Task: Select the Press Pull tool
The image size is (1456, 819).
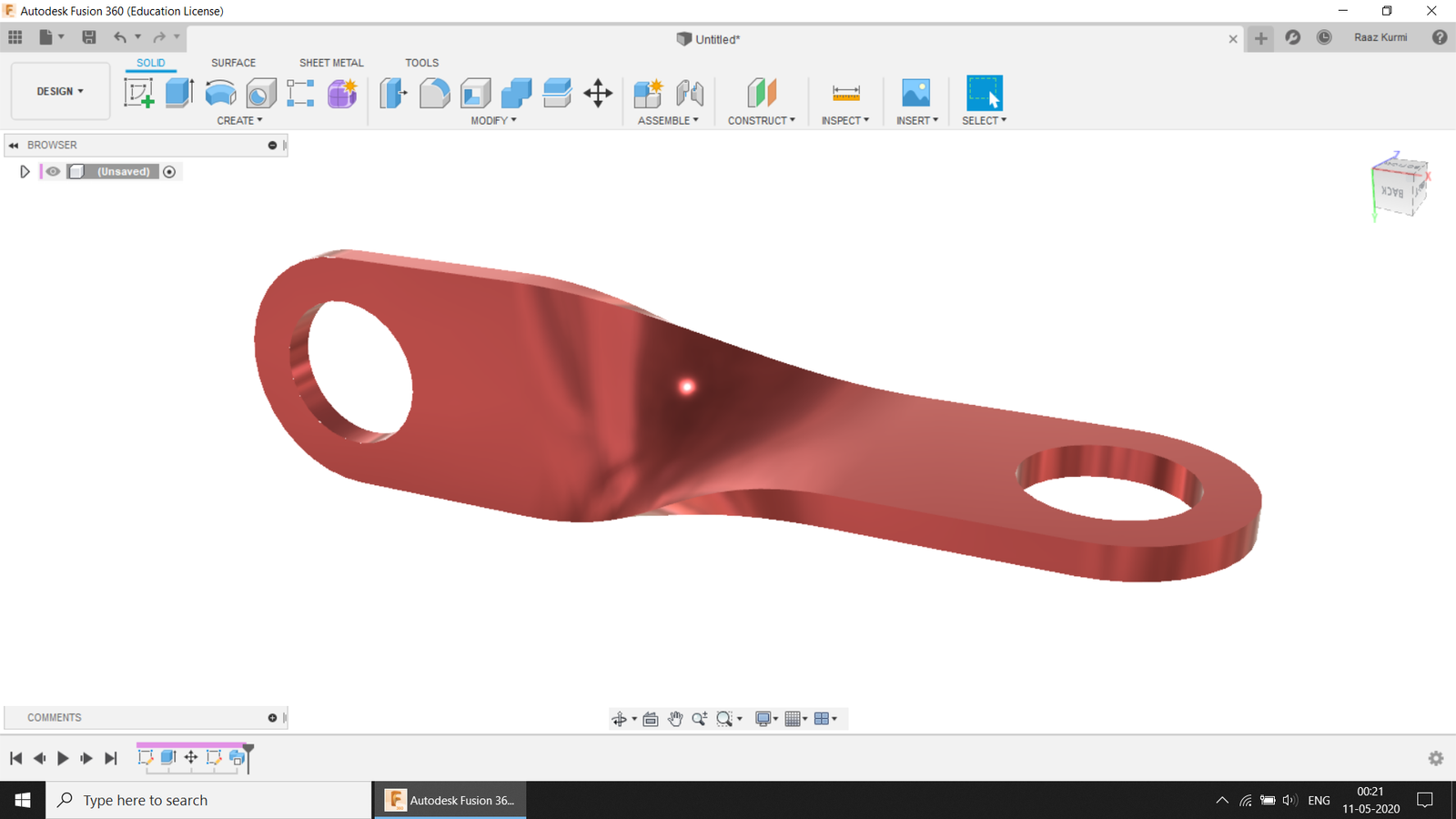Action: (x=393, y=93)
